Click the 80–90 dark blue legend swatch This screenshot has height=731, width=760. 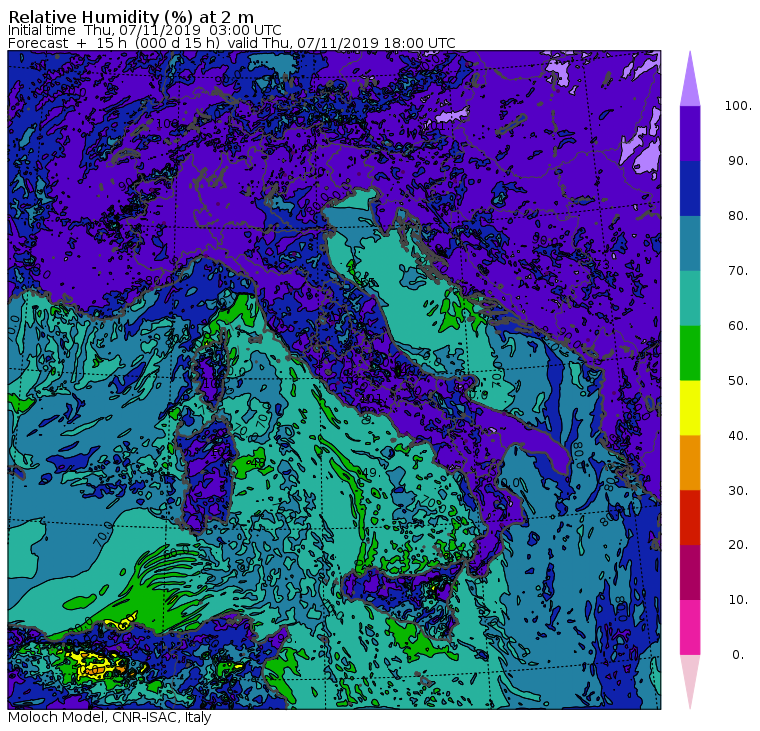(x=690, y=188)
